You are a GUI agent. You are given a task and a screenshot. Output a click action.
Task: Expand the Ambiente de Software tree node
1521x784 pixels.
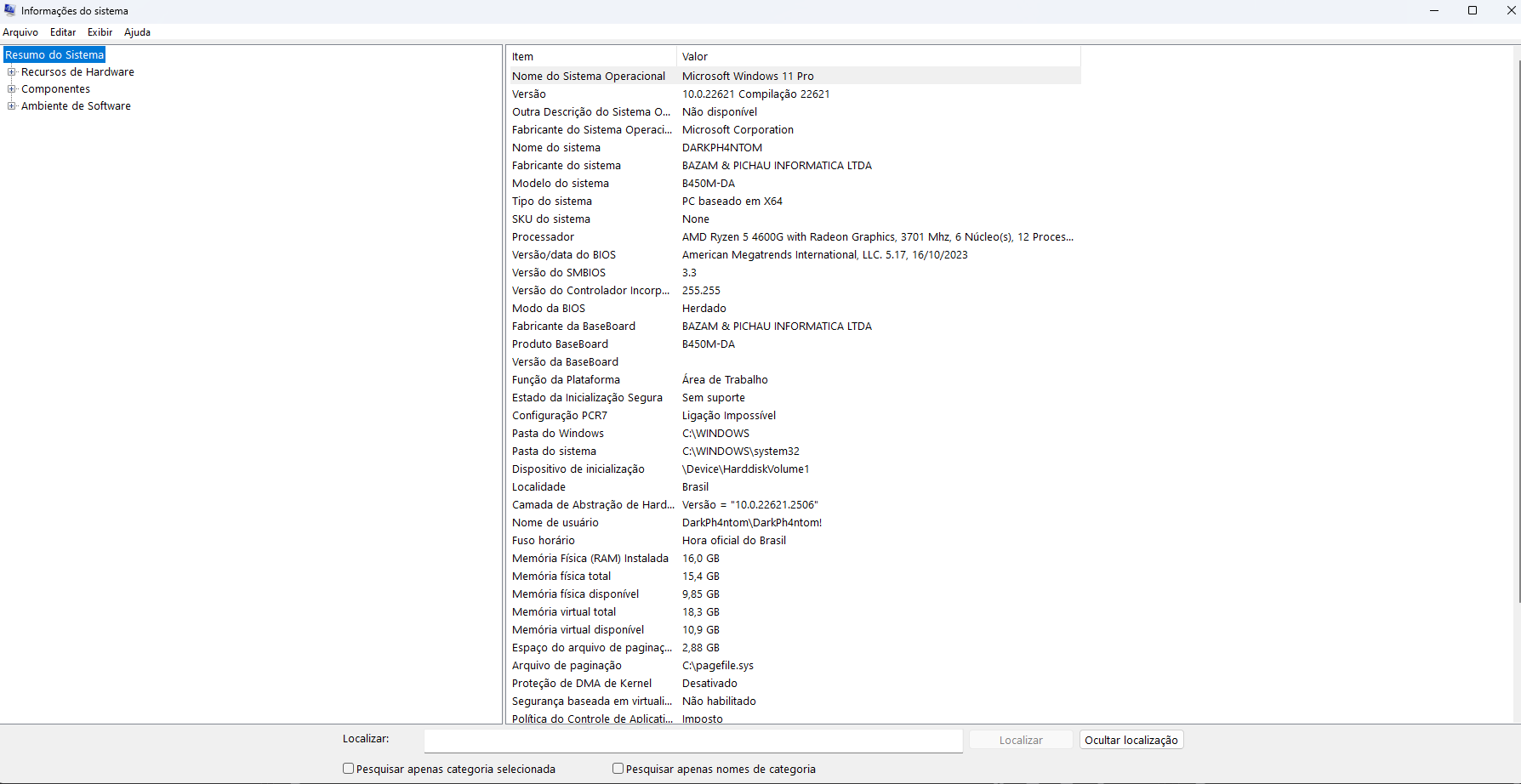click(12, 106)
